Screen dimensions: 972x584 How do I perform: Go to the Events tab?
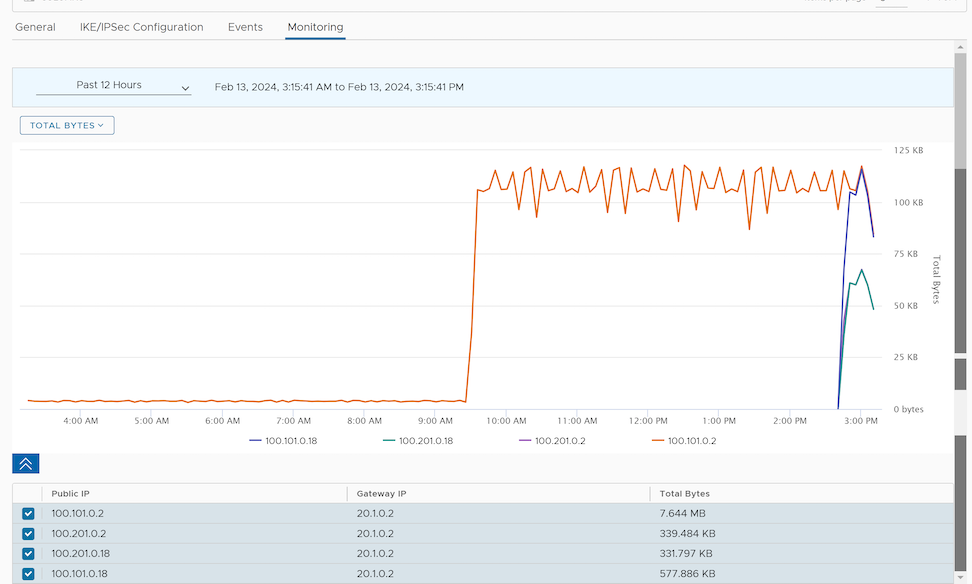point(245,27)
